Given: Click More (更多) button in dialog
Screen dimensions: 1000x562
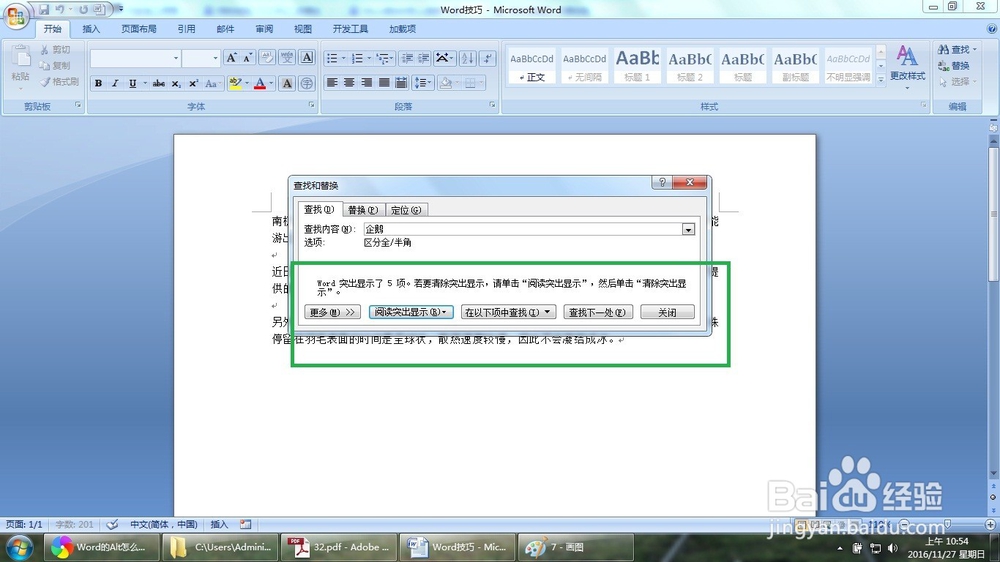Looking at the screenshot, I should coord(332,312).
